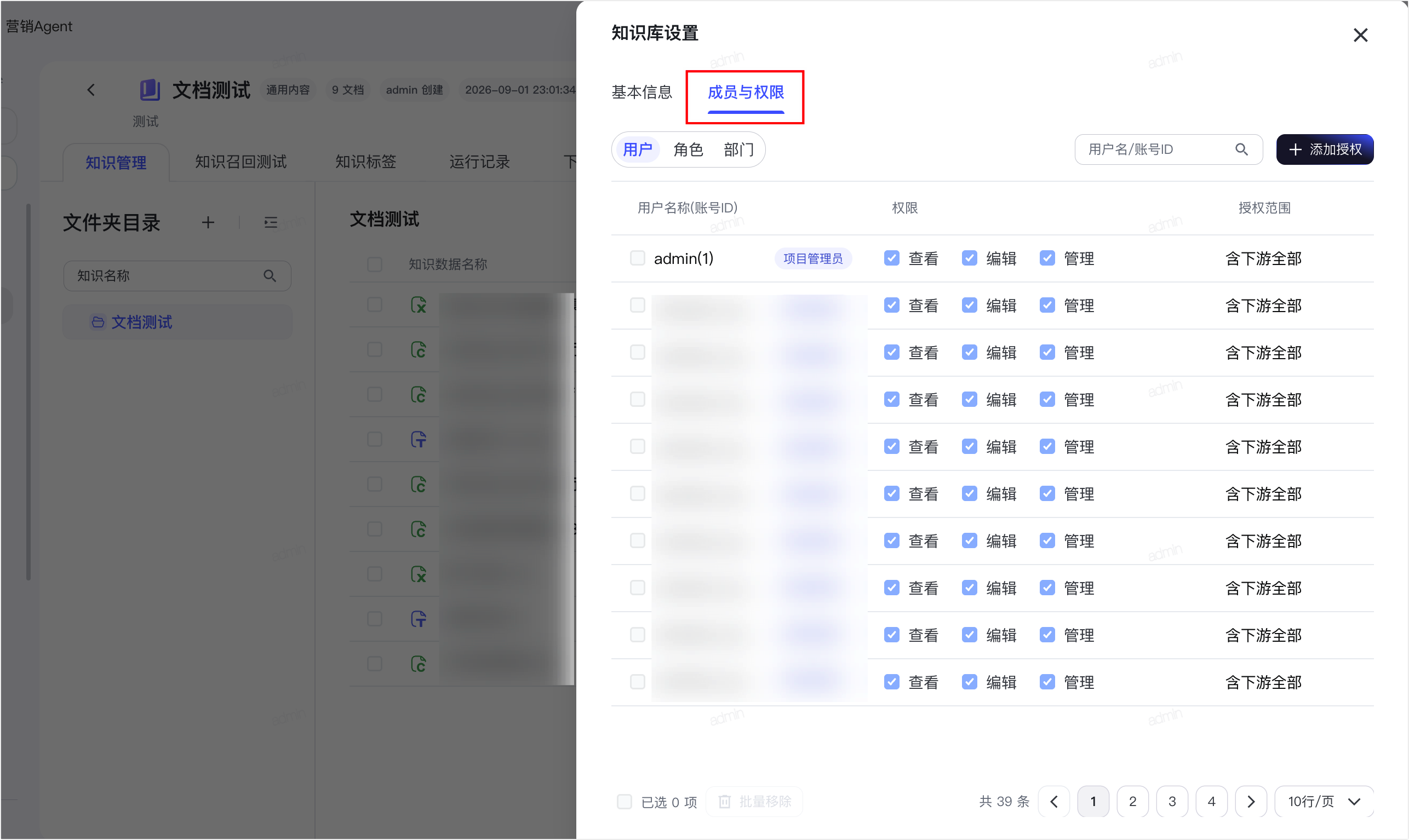Open 知识管理 tab in background page
This screenshot has height=840, width=1409.
pyautogui.click(x=116, y=163)
